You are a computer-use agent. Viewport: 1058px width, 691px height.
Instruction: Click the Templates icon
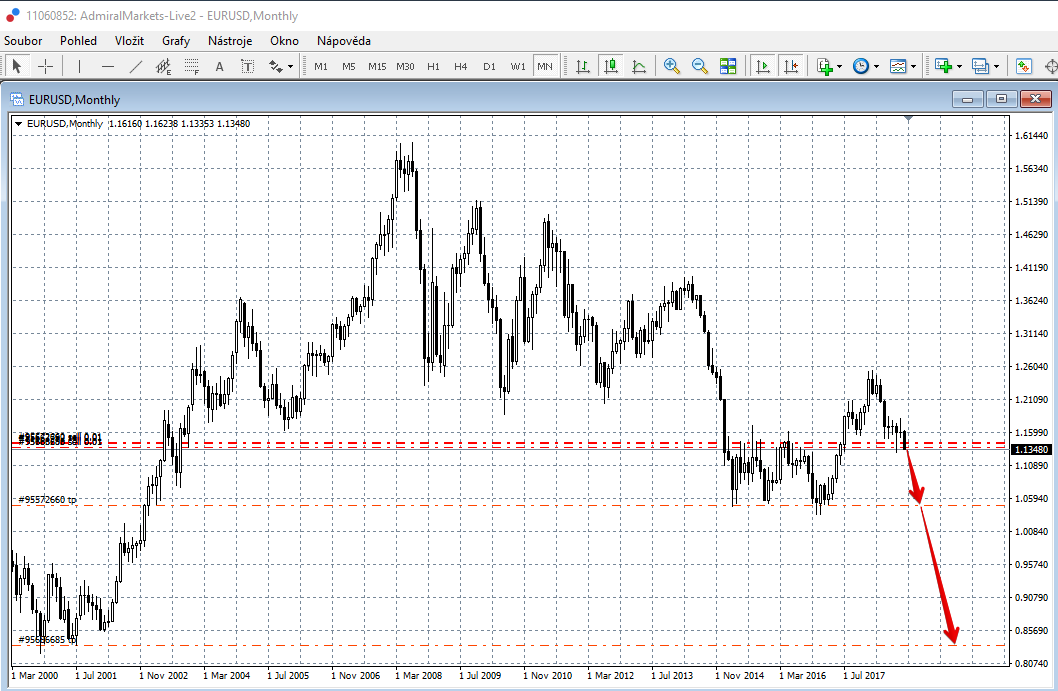click(x=898, y=66)
